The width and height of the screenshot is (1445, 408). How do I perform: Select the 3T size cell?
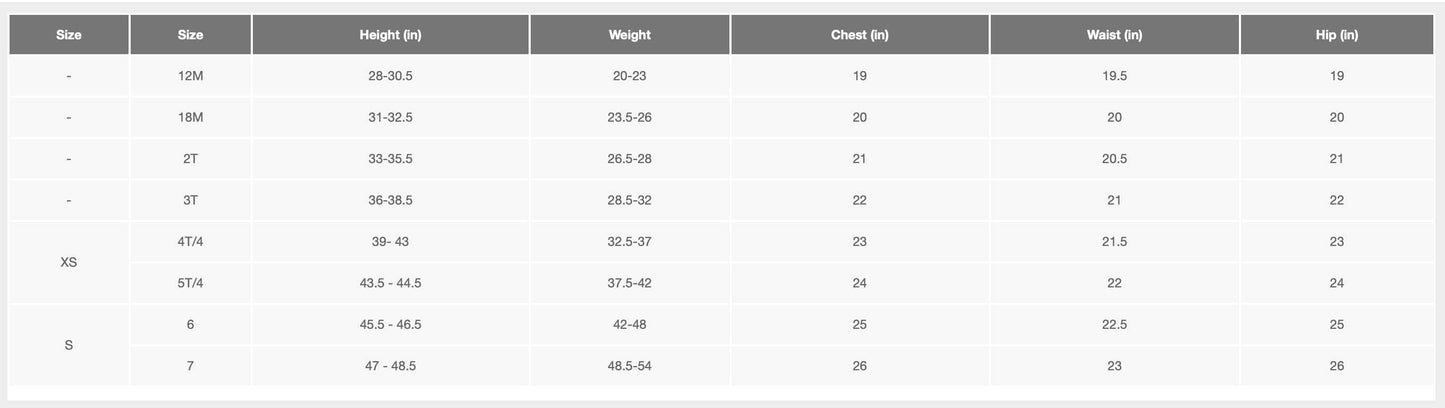click(x=190, y=200)
